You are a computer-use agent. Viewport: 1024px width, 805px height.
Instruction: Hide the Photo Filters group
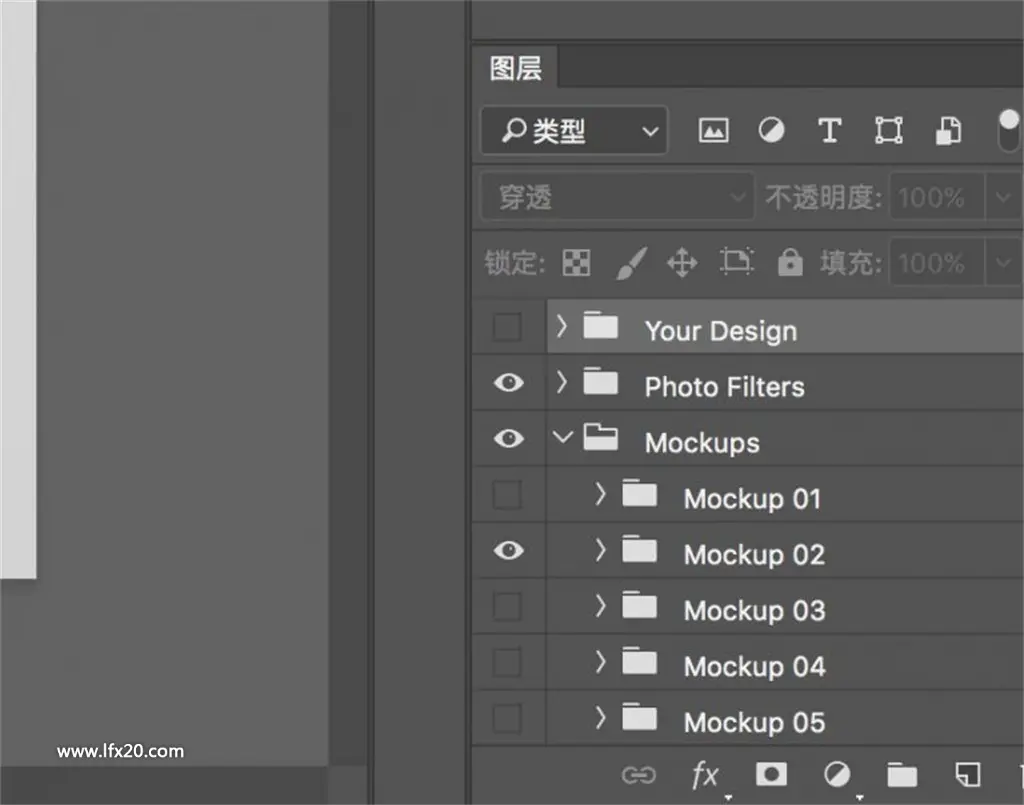tap(509, 383)
